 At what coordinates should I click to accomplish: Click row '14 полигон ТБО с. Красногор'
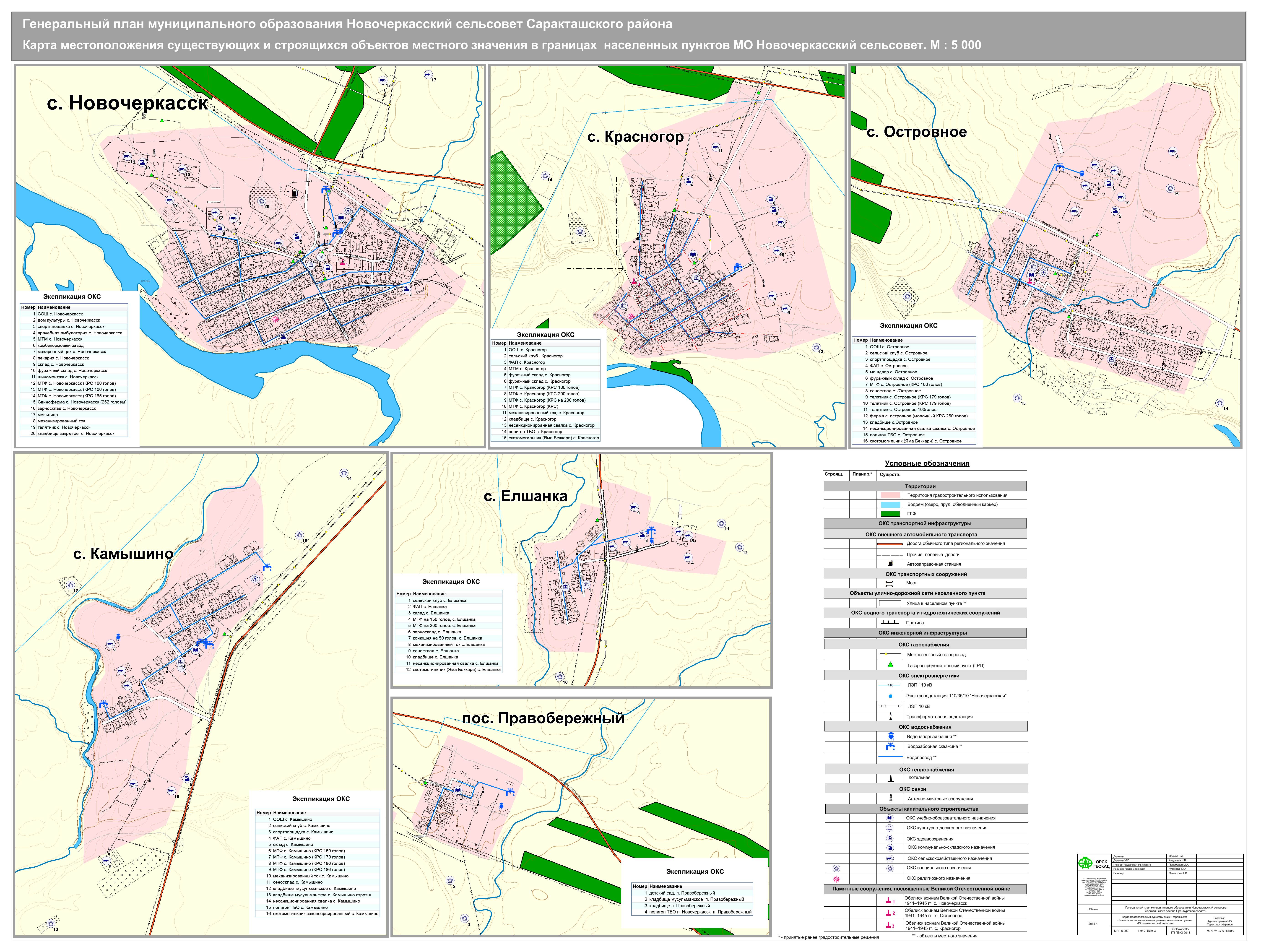(545, 431)
